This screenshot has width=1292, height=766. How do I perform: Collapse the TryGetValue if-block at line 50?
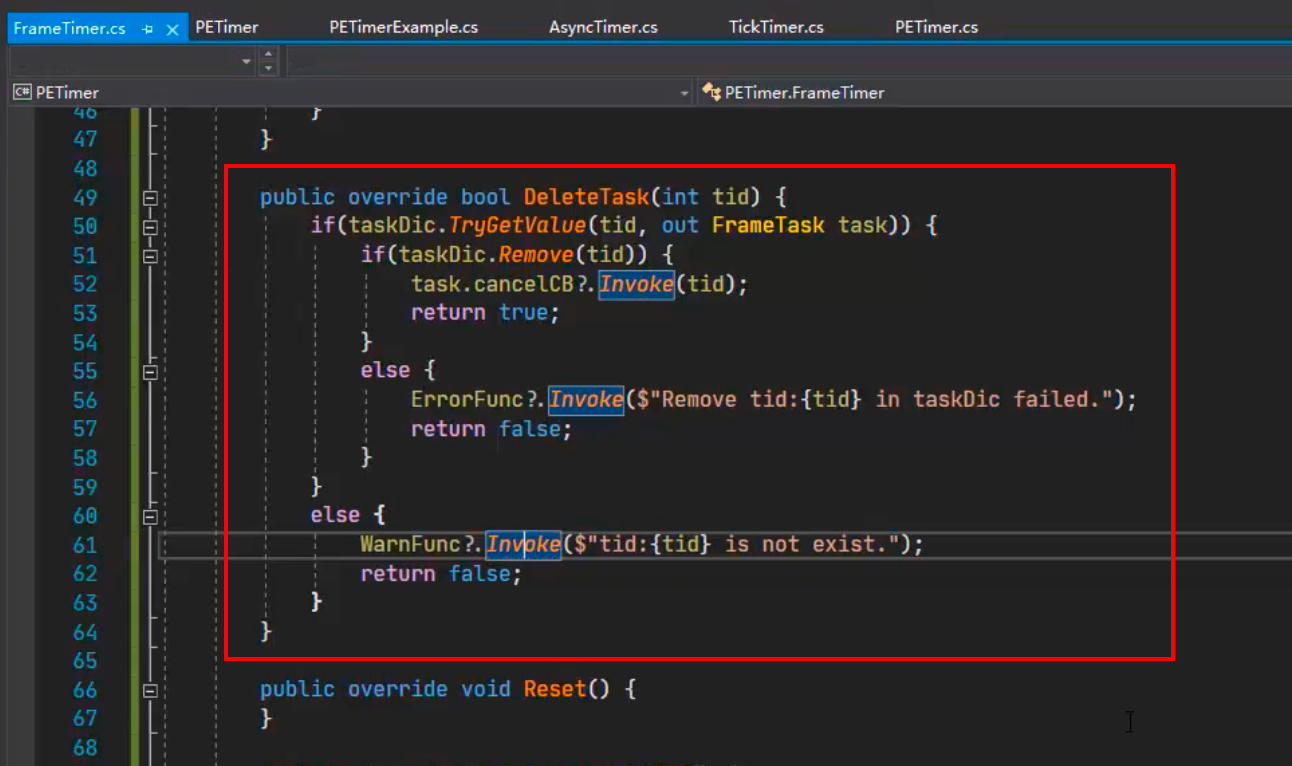pyautogui.click(x=150, y=227)
